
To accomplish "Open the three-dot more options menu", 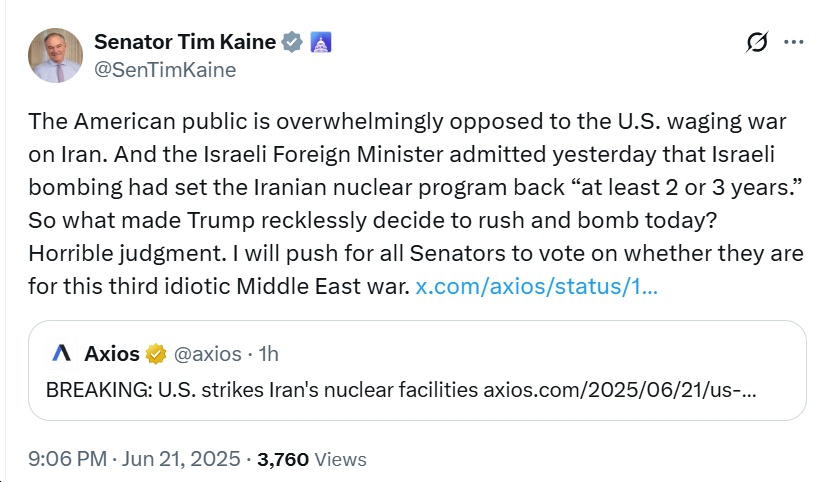I will point(793,42).
